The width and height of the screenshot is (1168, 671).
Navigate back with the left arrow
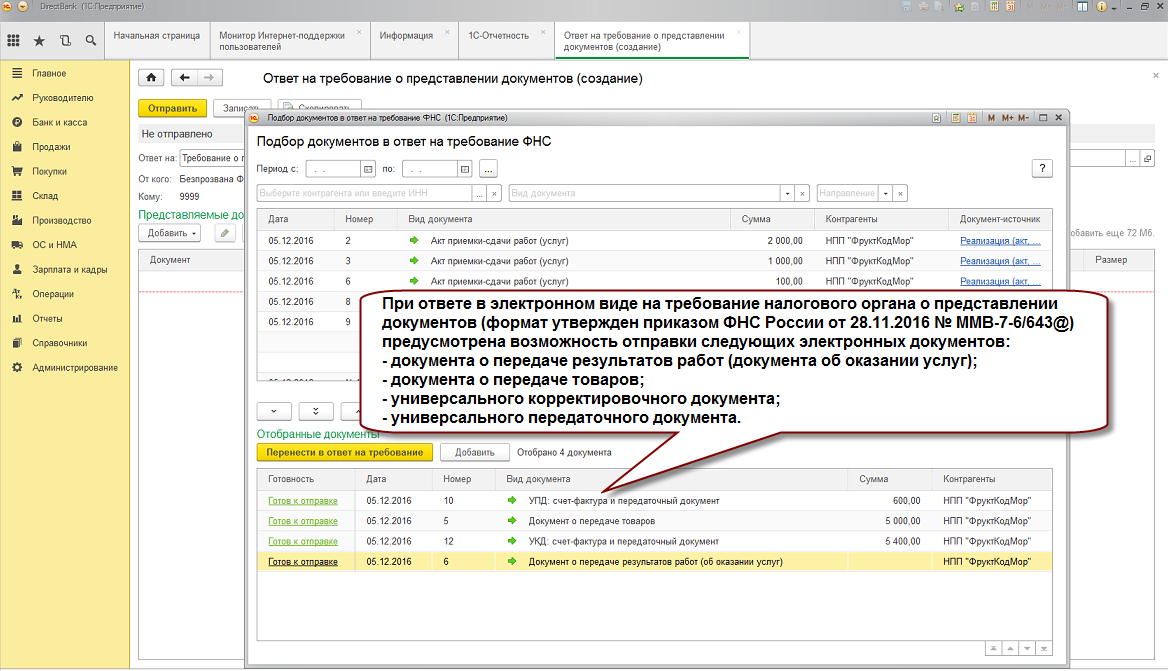tap(185, 78)
